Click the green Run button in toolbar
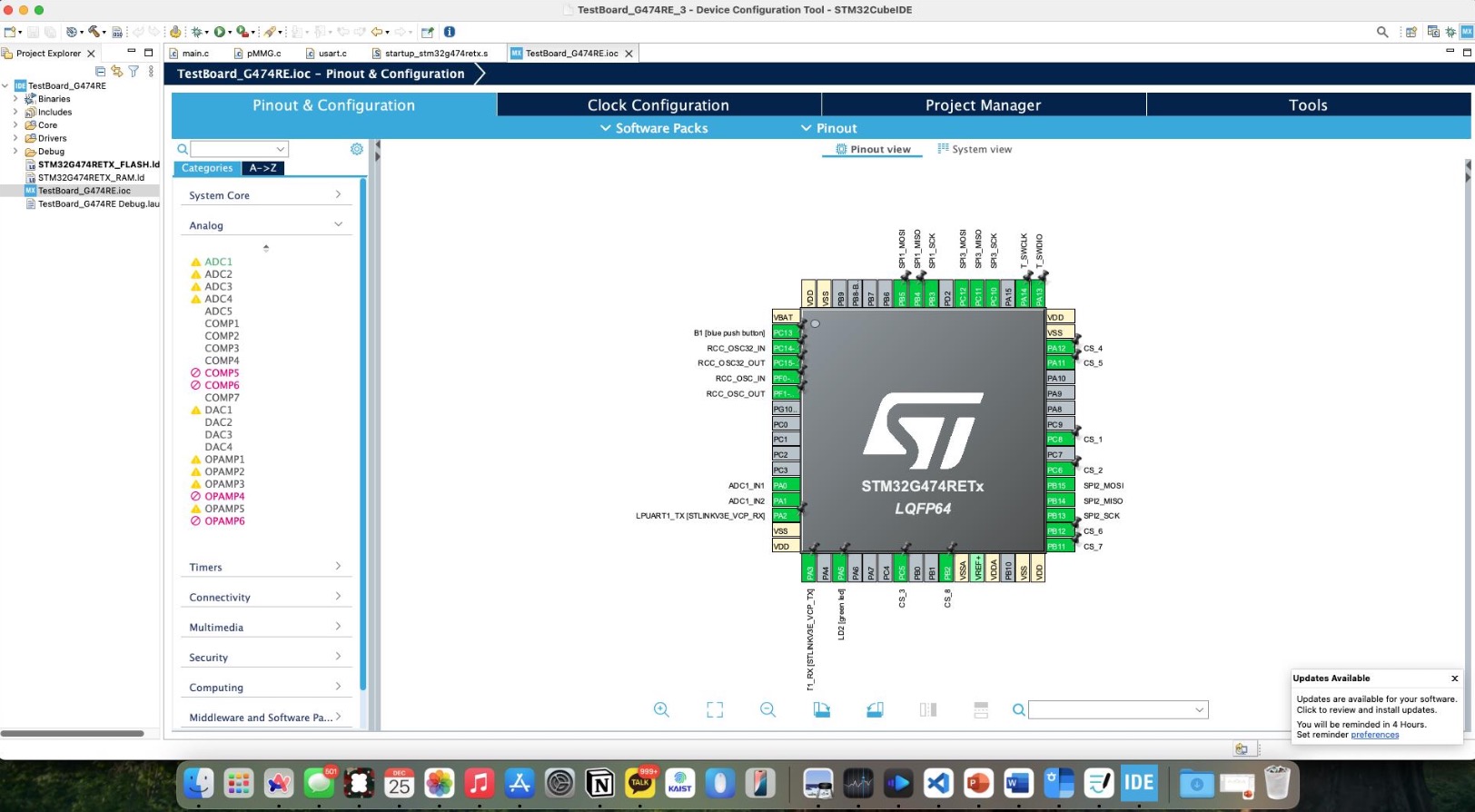 coord(220,32)
